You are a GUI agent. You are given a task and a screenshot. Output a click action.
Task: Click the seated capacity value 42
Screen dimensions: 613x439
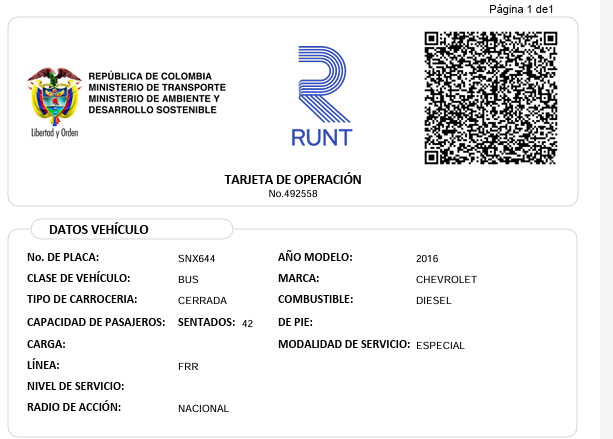pos(248,324)
